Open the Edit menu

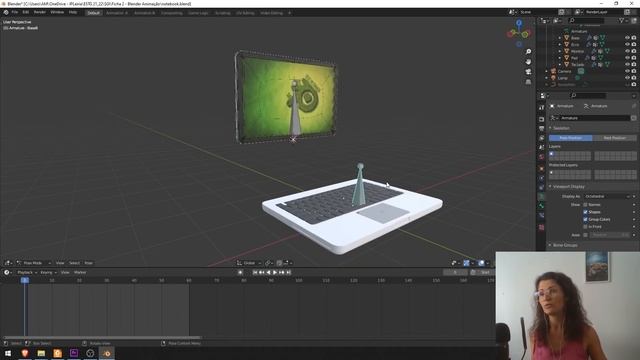26,12
